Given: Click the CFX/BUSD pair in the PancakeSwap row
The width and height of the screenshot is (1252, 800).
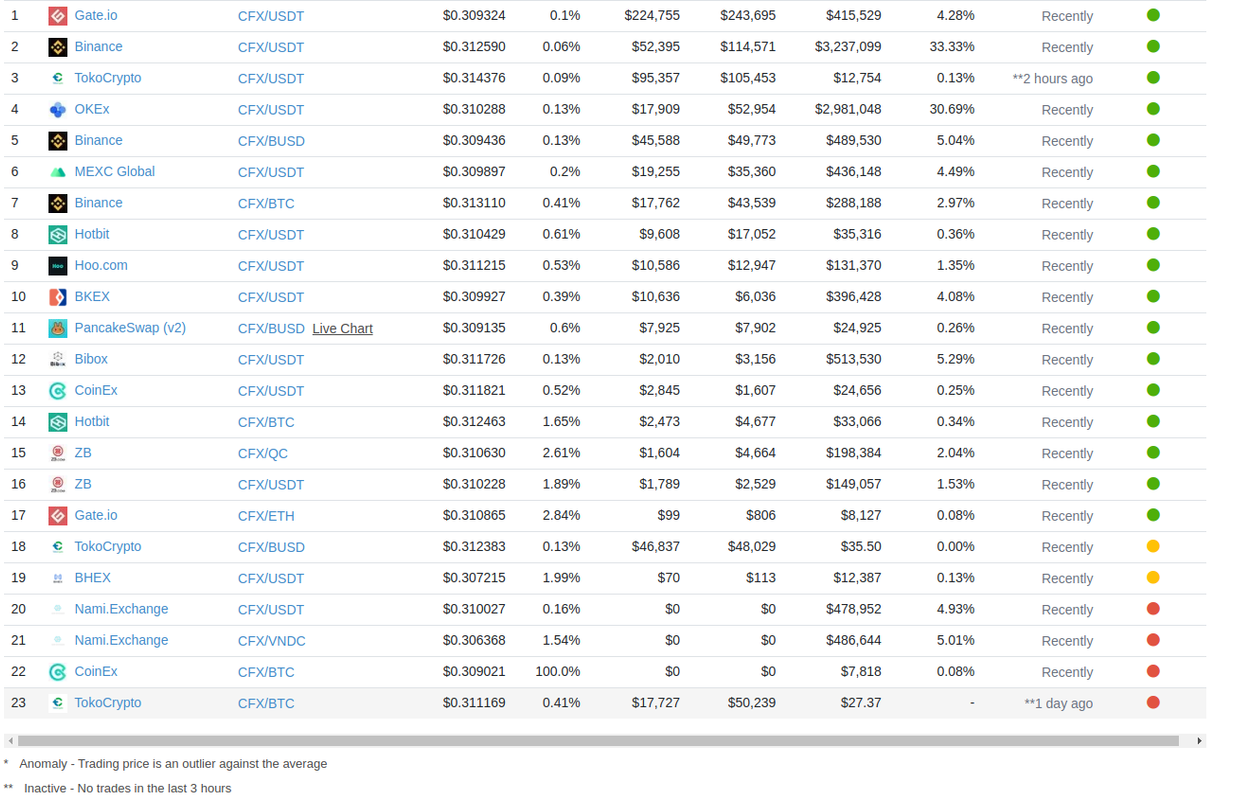Looking at the screenshot, I should point(271,328).
